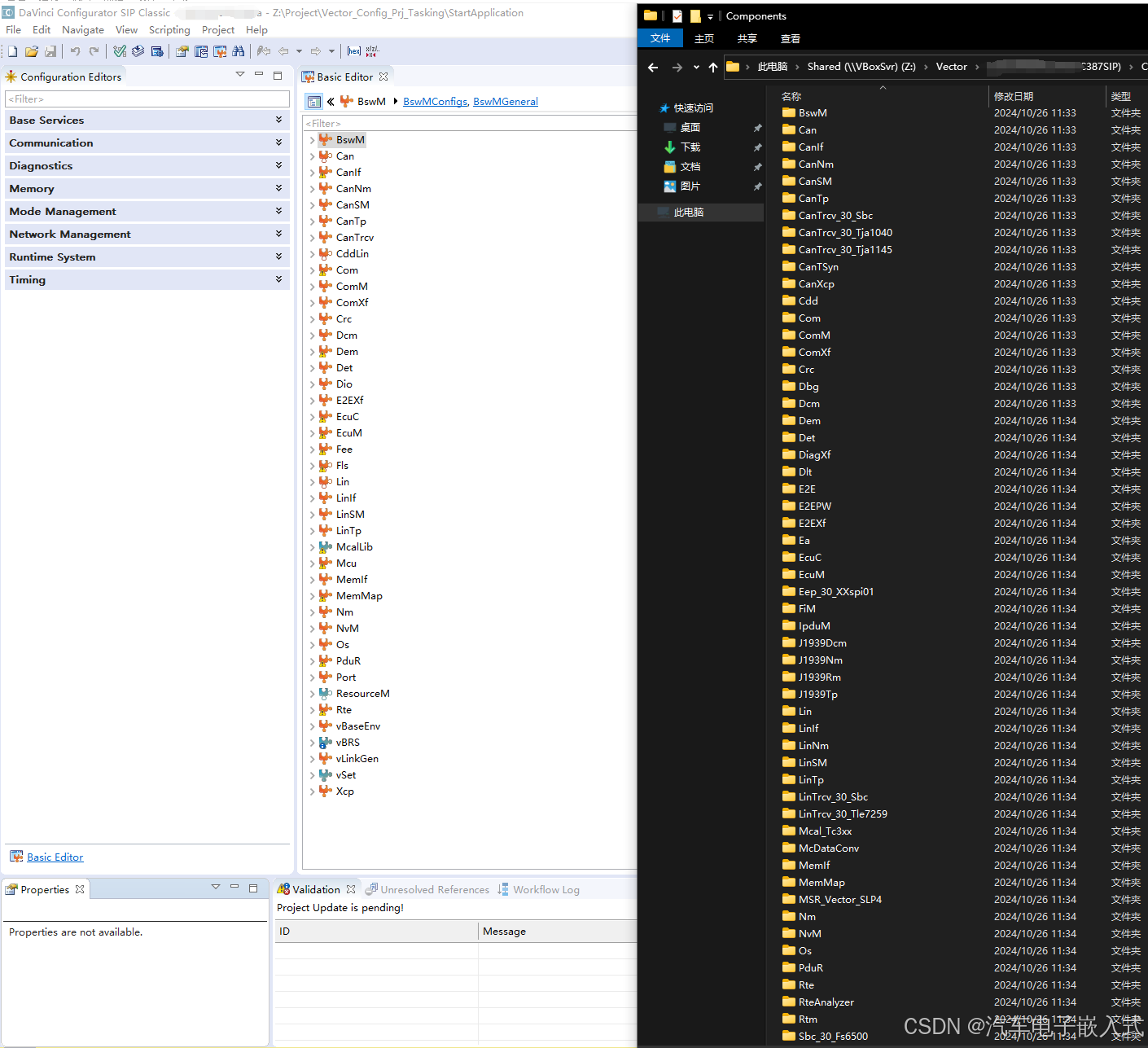Viewport: 1148px width, 1048px height.
Task: Follow the BswMGeneral breadcrumb link
Action: (x=506, y=102)
